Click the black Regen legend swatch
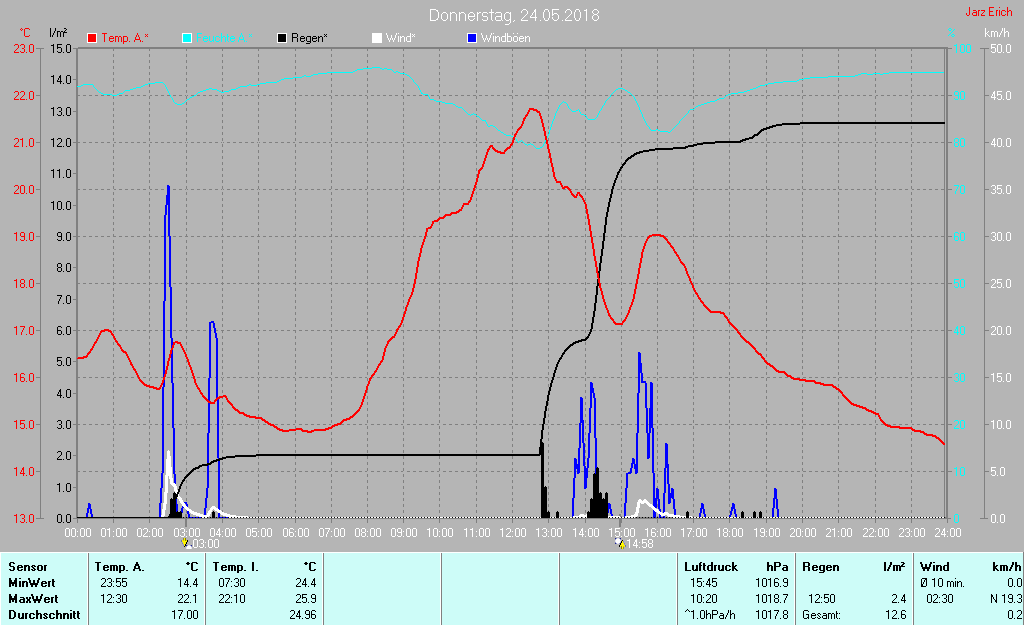This screenshot has width=1024, height=625. coord(282,38)
